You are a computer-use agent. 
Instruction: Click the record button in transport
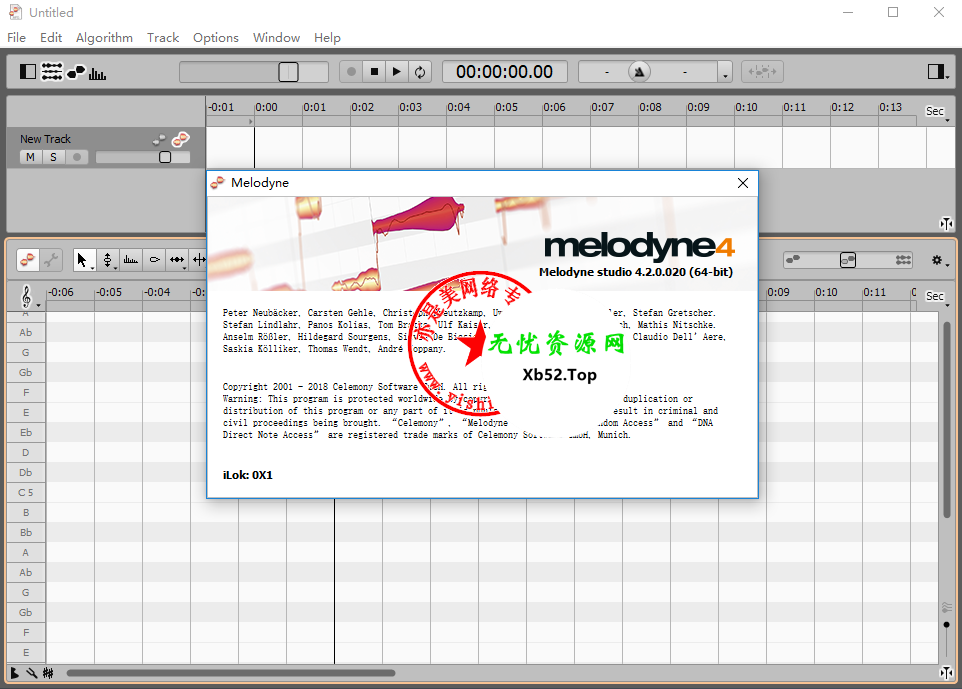(352, 72)
